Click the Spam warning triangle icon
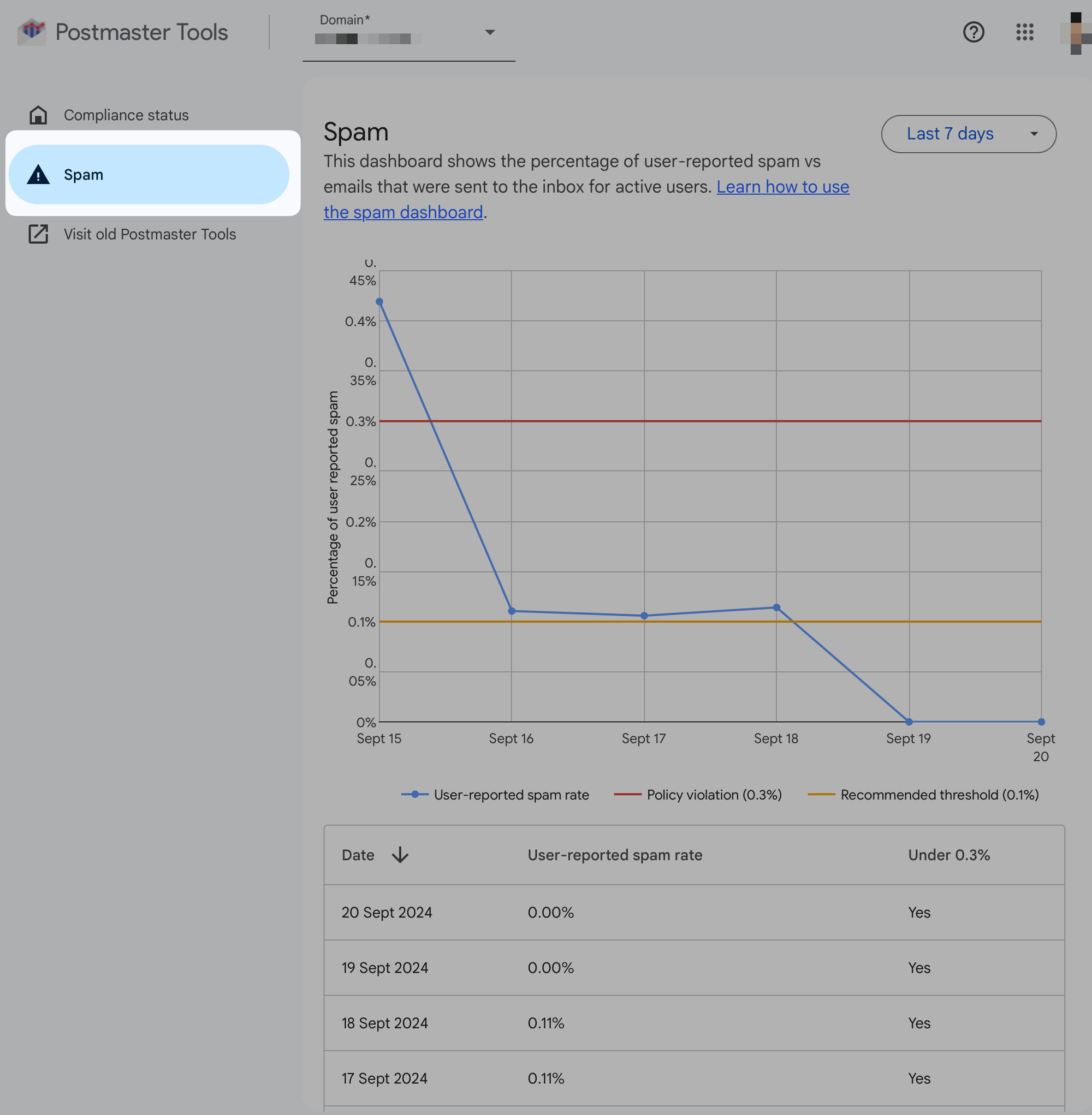Viewport: 1092px width, 1115px height. (38, 175)
